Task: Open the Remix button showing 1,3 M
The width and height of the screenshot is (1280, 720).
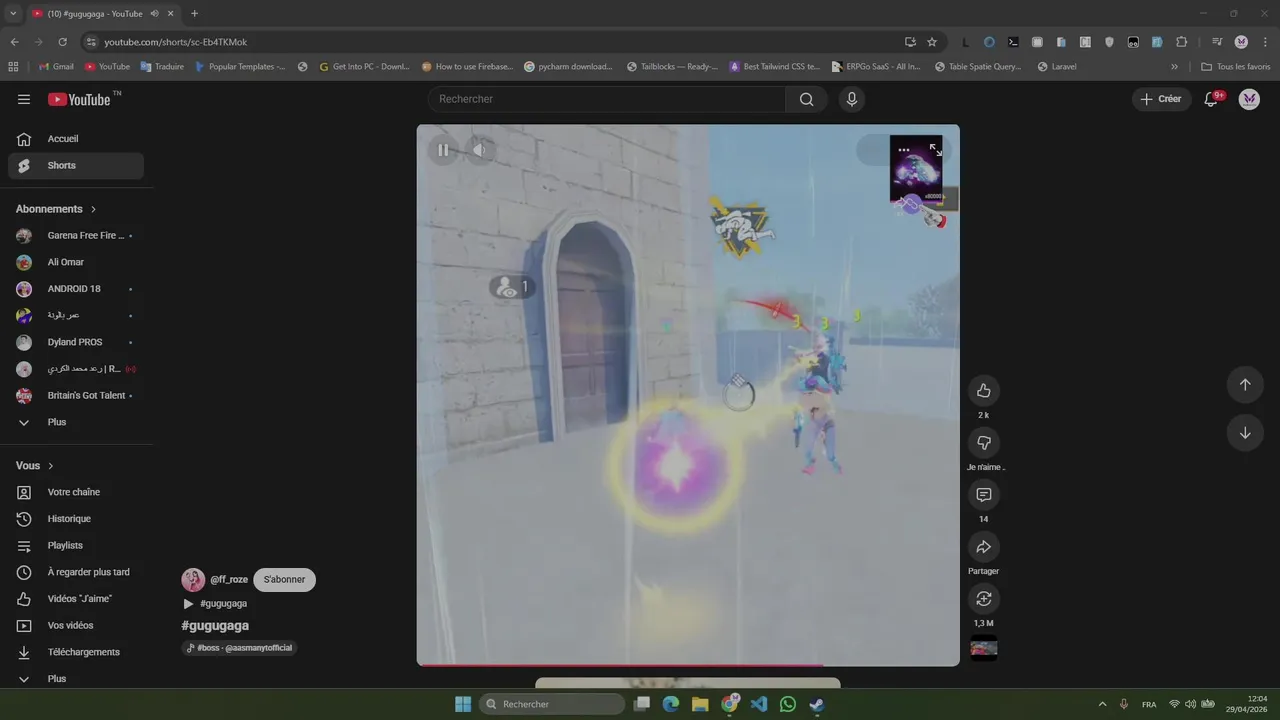Action: coord(983,599)
